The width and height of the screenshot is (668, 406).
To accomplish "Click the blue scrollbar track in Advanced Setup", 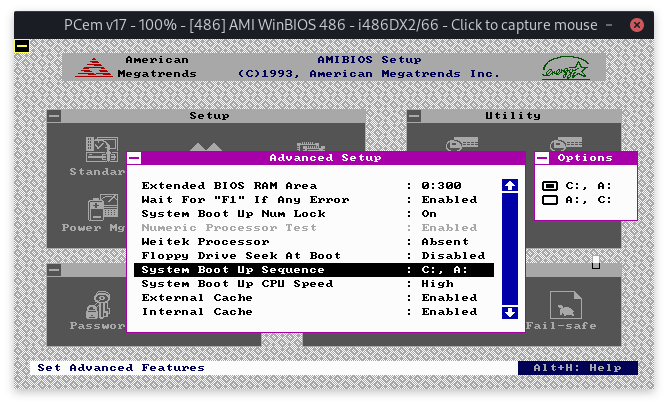I will click(510, 249).
